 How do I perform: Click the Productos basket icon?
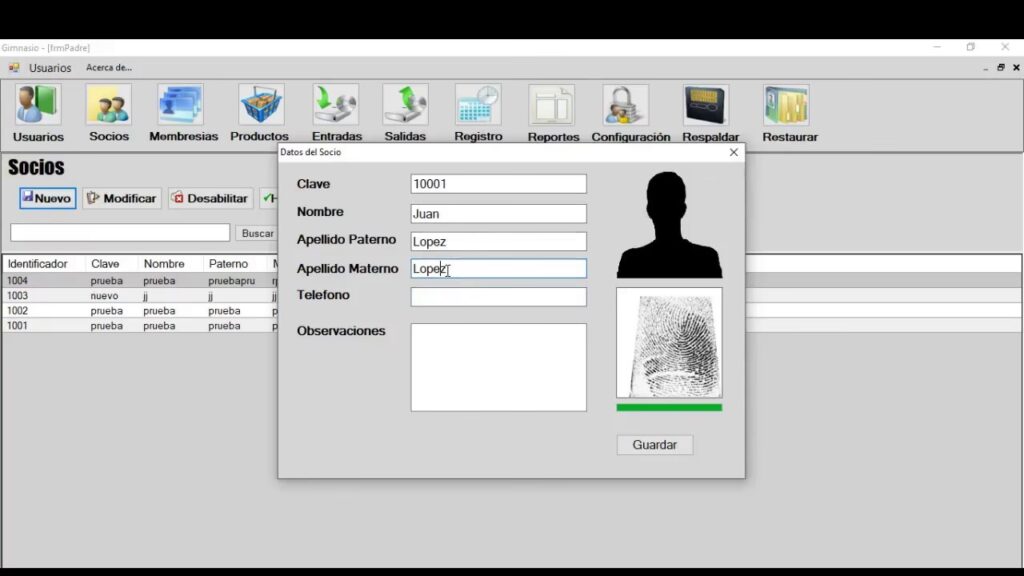[x=260, y=106]
